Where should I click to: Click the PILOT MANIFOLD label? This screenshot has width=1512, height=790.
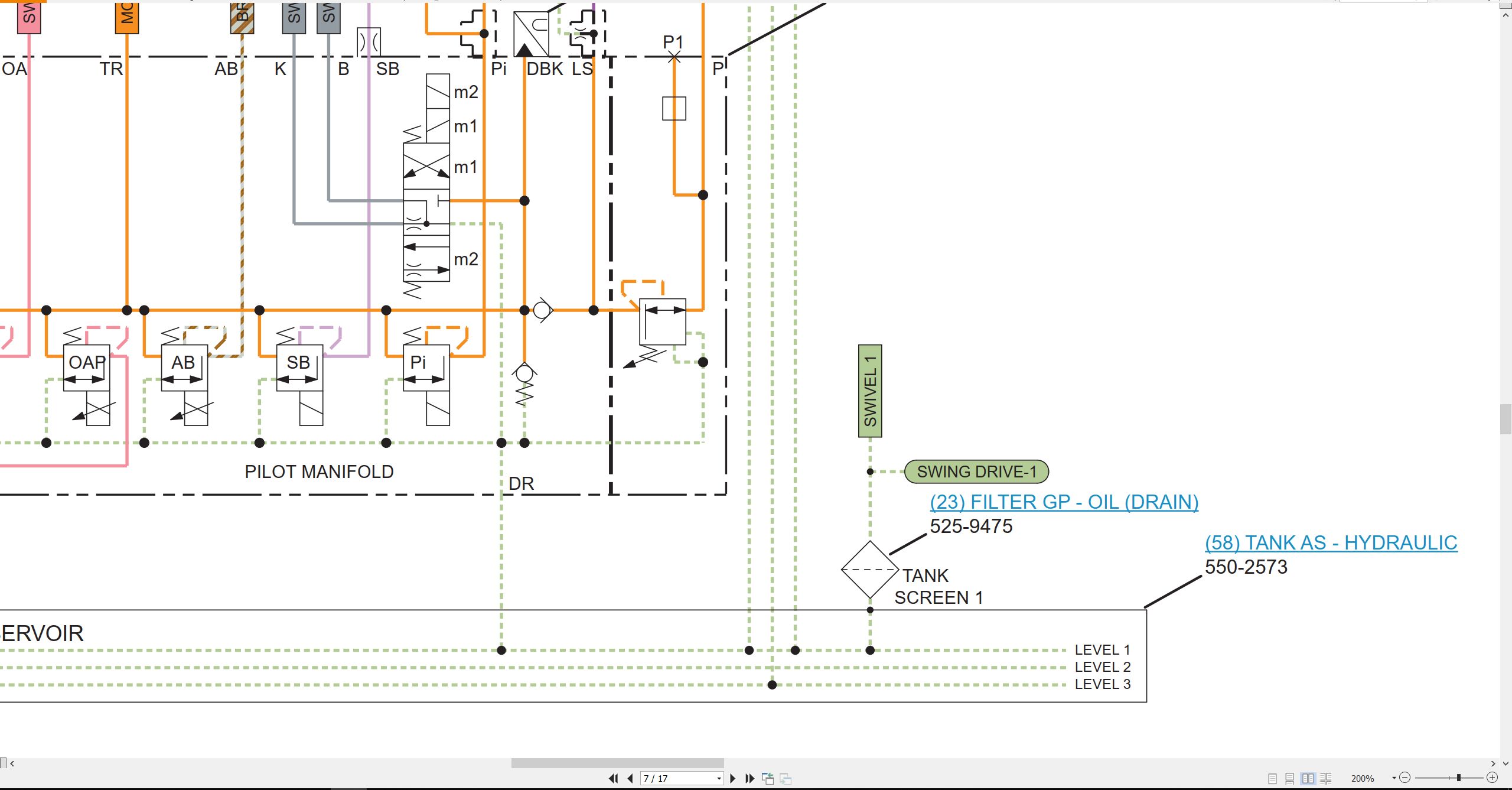(x=319, y=472)
